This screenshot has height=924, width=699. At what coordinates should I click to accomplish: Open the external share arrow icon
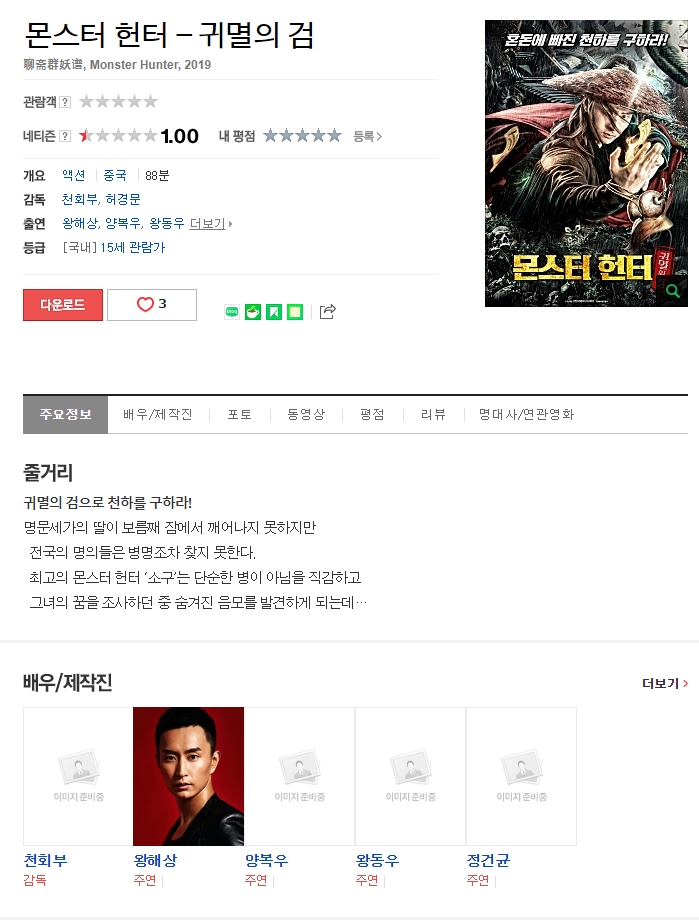pyautogui.click(x=328, y=311)
